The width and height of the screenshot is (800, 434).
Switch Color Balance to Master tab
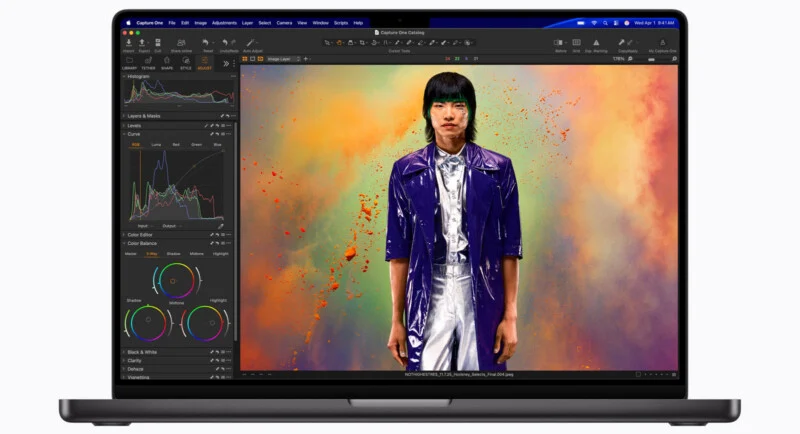pos(131,254)
